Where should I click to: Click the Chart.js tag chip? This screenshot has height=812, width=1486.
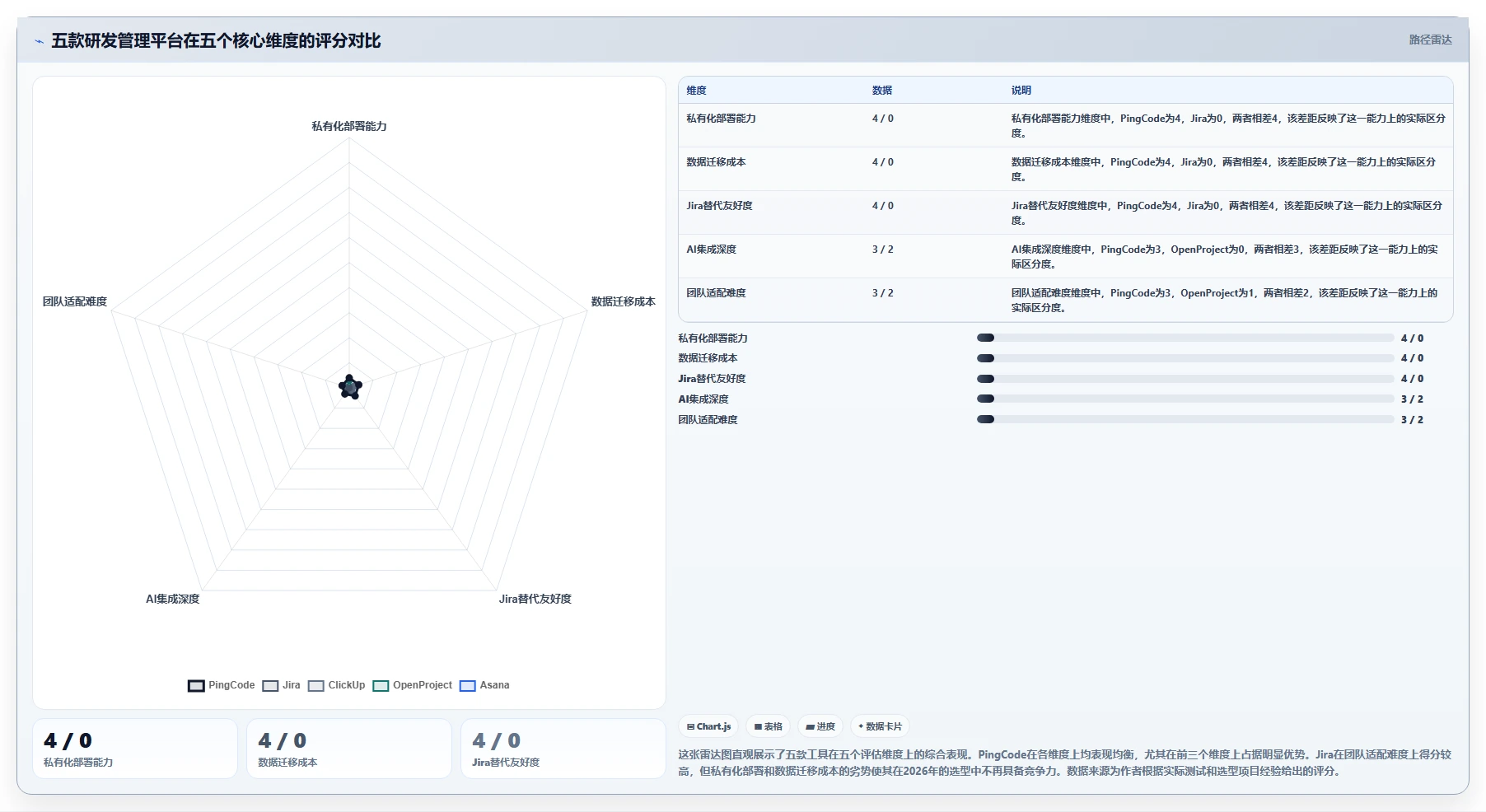coord(709,726)
